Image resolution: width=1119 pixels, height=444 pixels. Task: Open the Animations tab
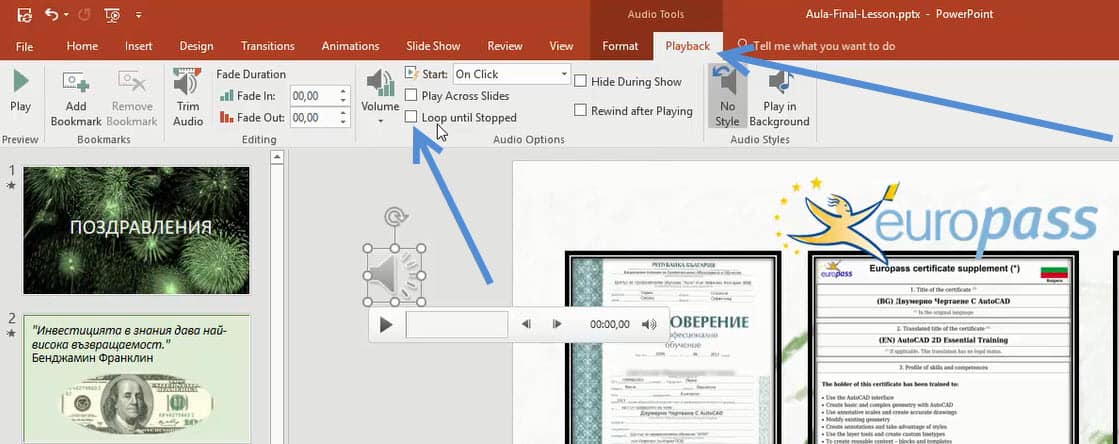[x=350, y=46]
